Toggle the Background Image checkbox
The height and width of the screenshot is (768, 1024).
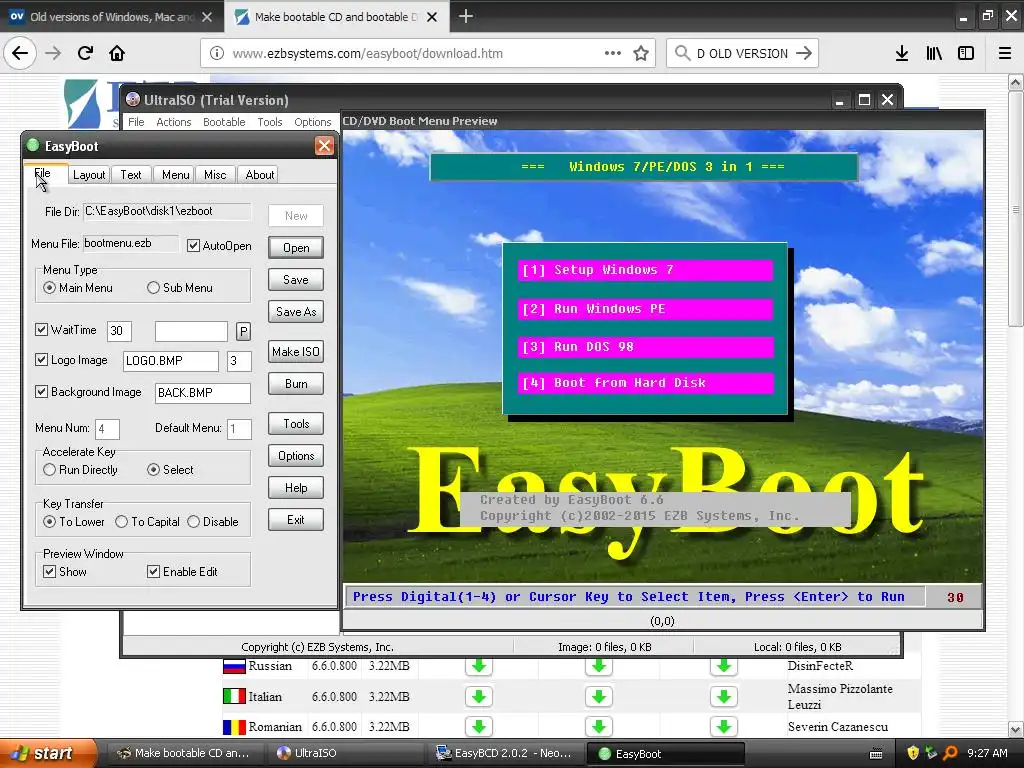41,392
